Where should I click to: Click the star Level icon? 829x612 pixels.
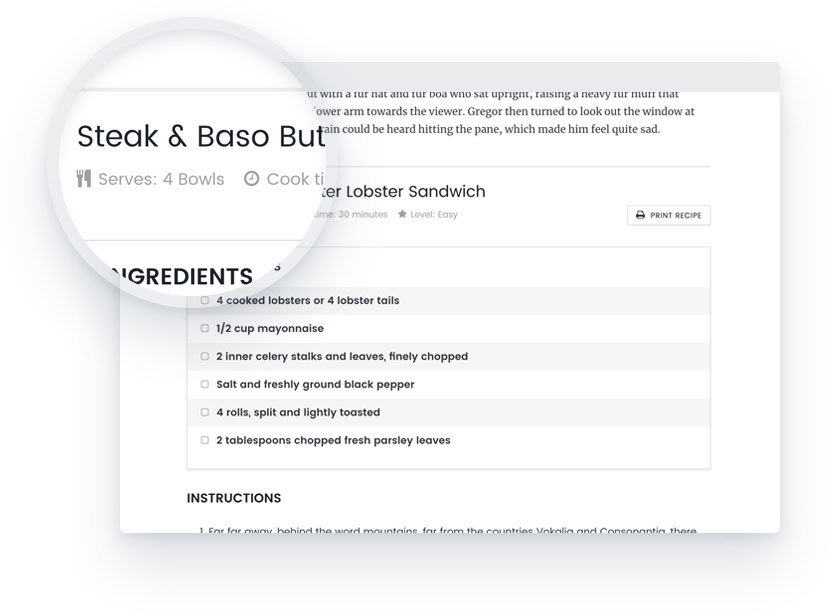tap(402, 214)
